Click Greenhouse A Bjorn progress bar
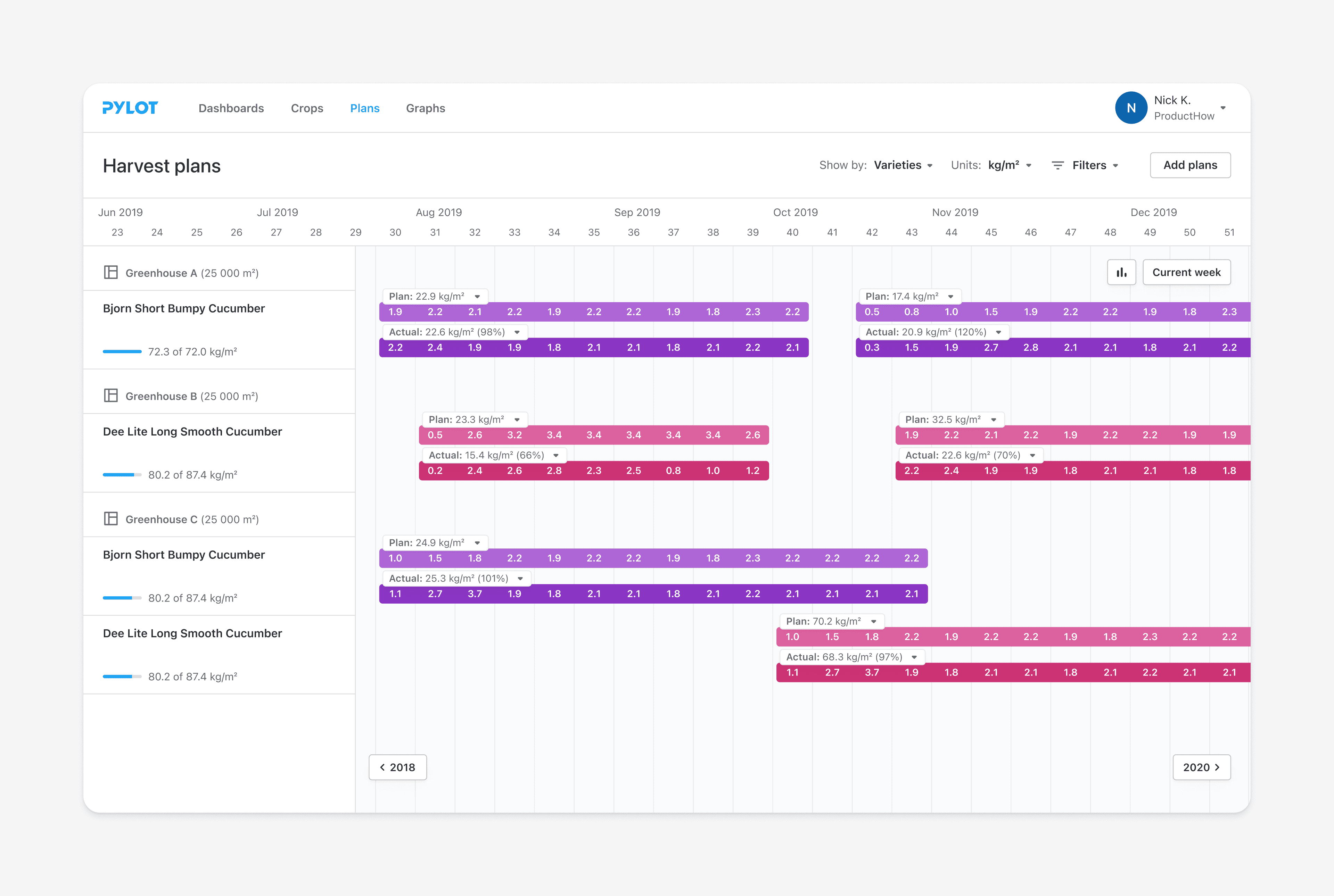This screenshot has height=896, width=1334. 122,351
